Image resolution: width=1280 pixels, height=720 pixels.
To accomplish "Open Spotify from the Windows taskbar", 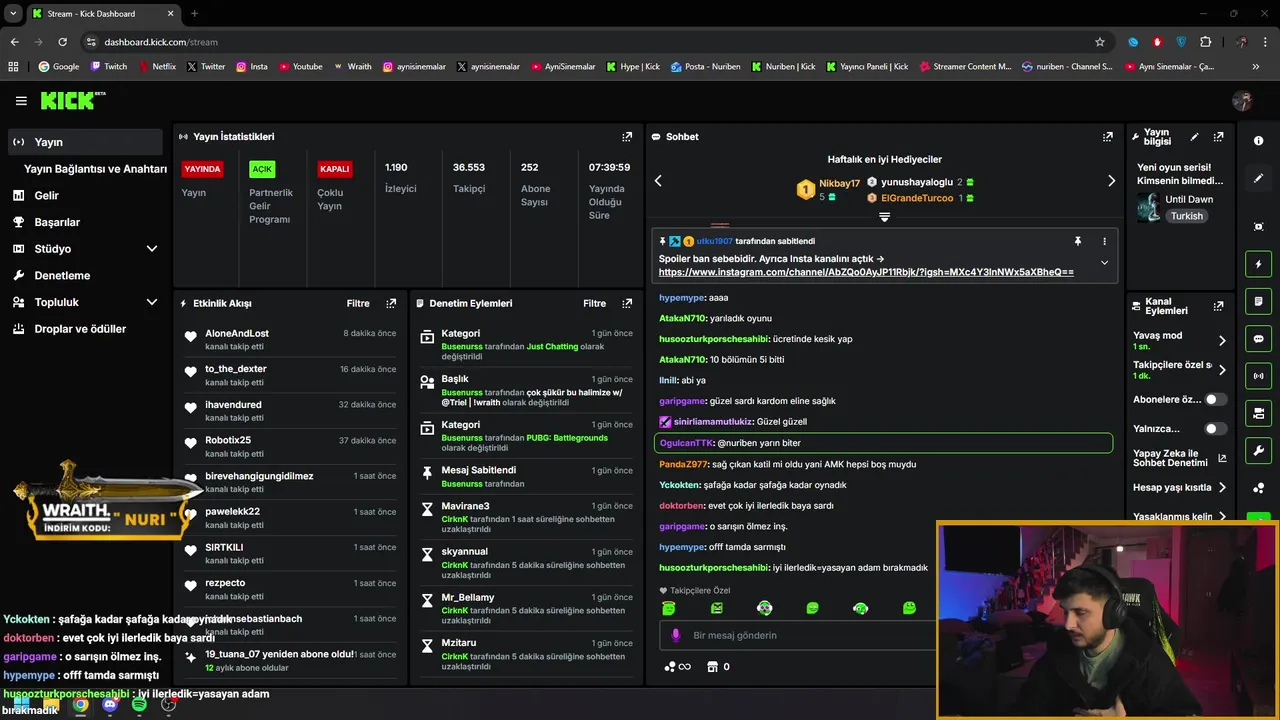I will tap(139, 705).
